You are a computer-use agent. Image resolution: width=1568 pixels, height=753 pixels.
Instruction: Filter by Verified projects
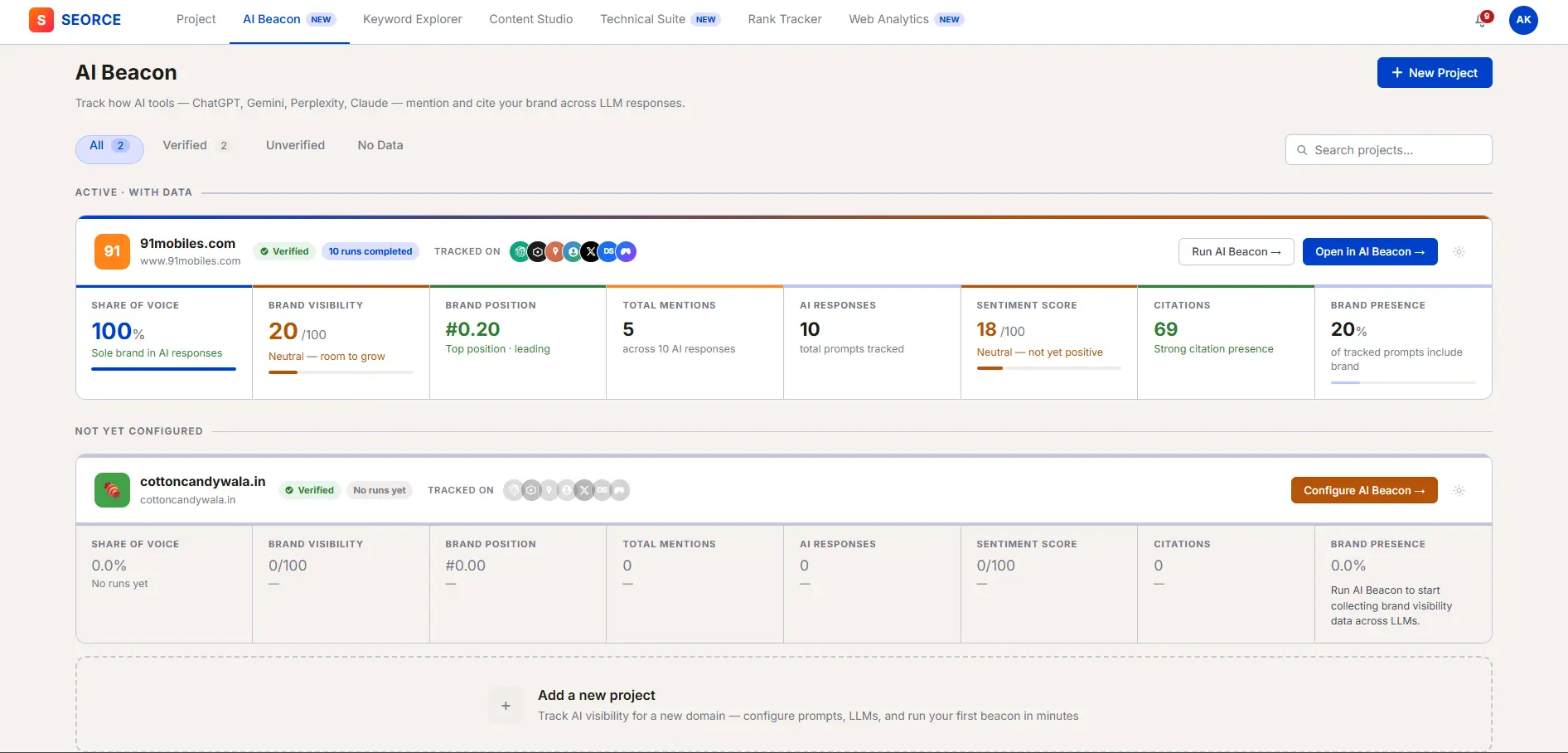pyautogui.click(x=196, y=145)
